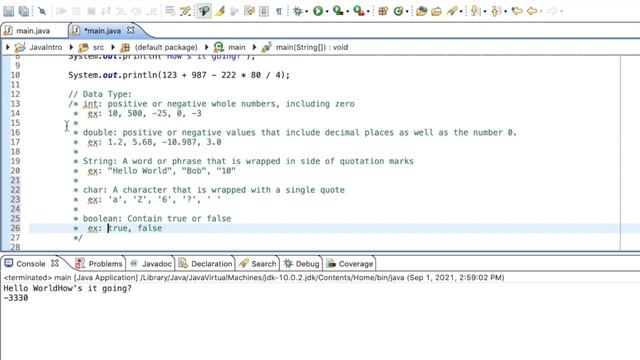
Task: Open the Coverage view tab
Action: point(356,264)
